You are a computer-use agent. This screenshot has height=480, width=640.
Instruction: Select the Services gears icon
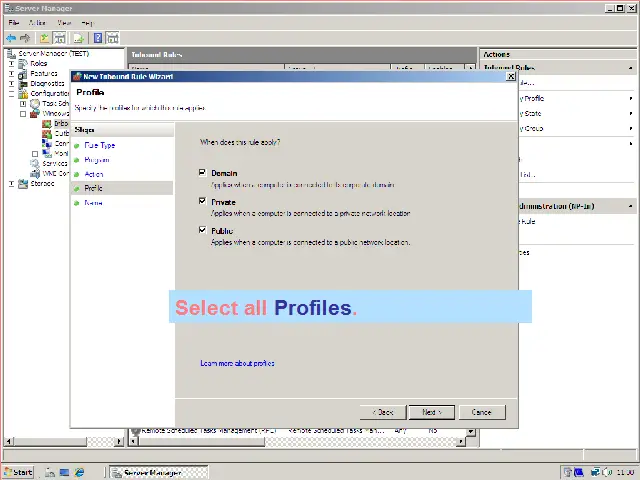(x=35, y=163)
